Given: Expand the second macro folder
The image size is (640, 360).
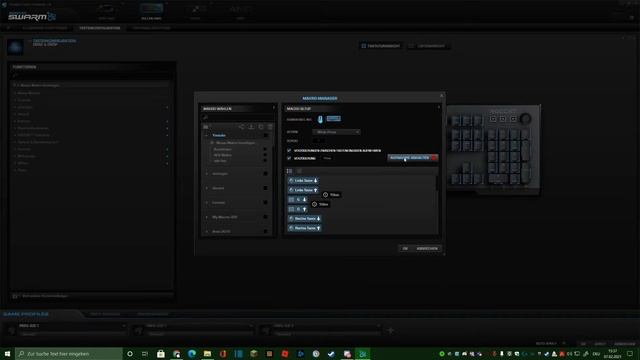Looking at the screenshot, I should click(207, 174).
